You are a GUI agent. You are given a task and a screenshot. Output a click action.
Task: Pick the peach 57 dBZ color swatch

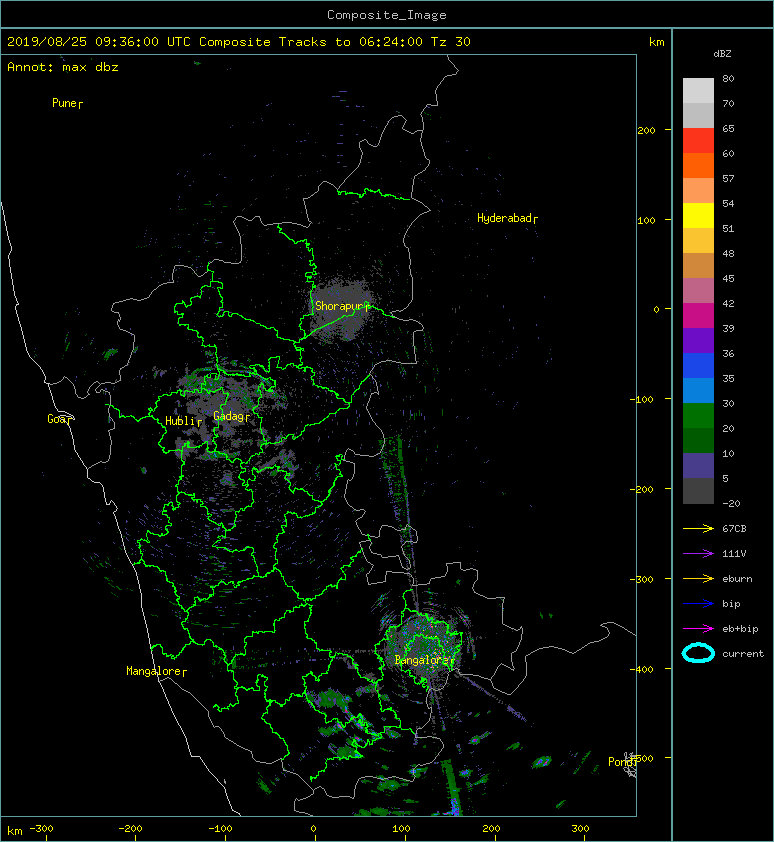pyautogui.click(x=698, y=190)
